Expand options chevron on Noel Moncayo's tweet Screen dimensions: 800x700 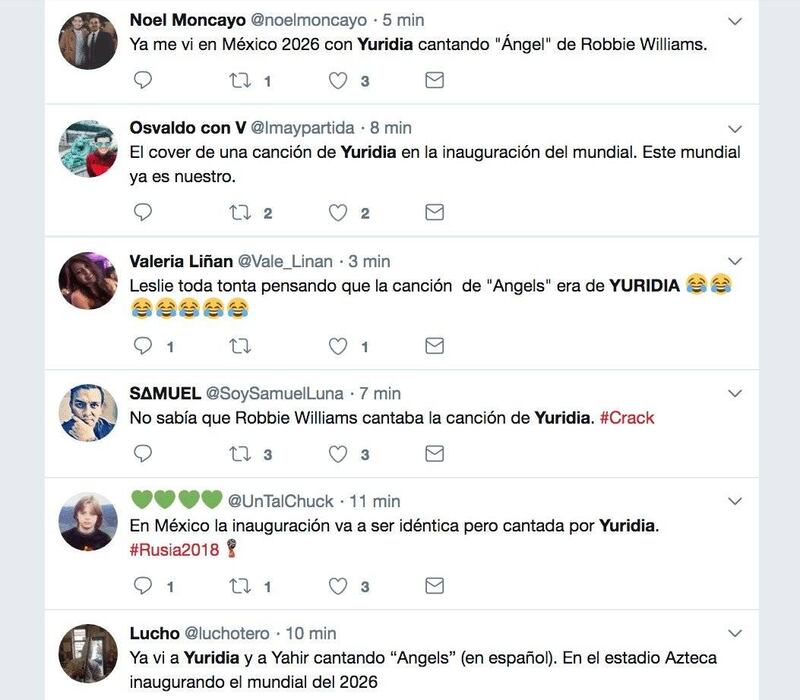pos(735,21)
